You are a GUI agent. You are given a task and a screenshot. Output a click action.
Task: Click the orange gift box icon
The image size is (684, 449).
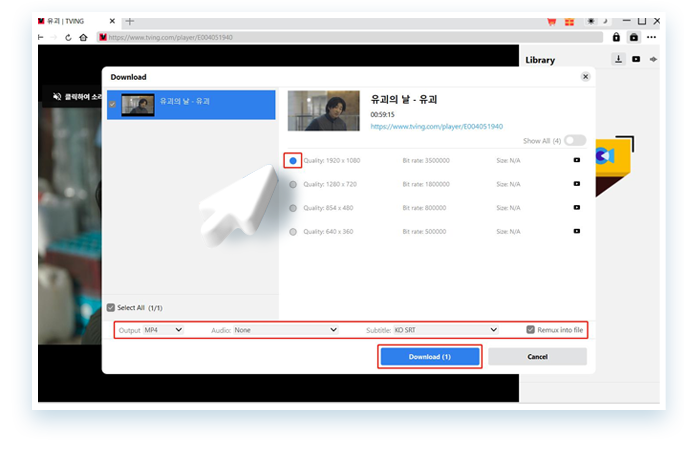click(569, 21)
